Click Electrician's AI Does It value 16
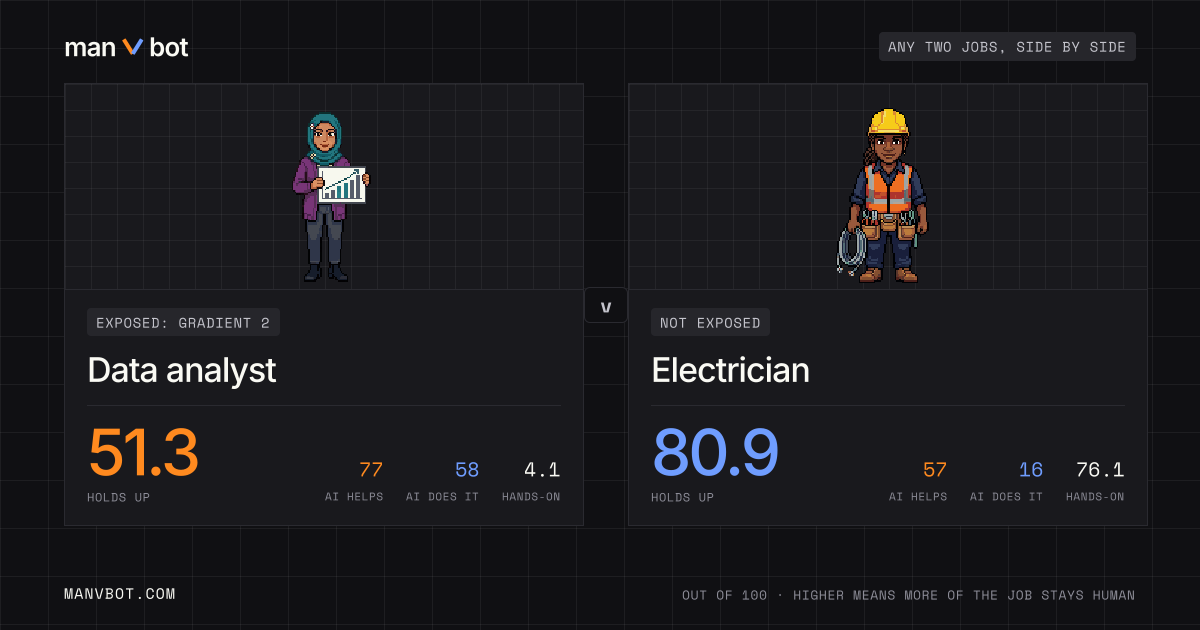The height and width of the screenshot is (630, 1200). coord(1031,470)
